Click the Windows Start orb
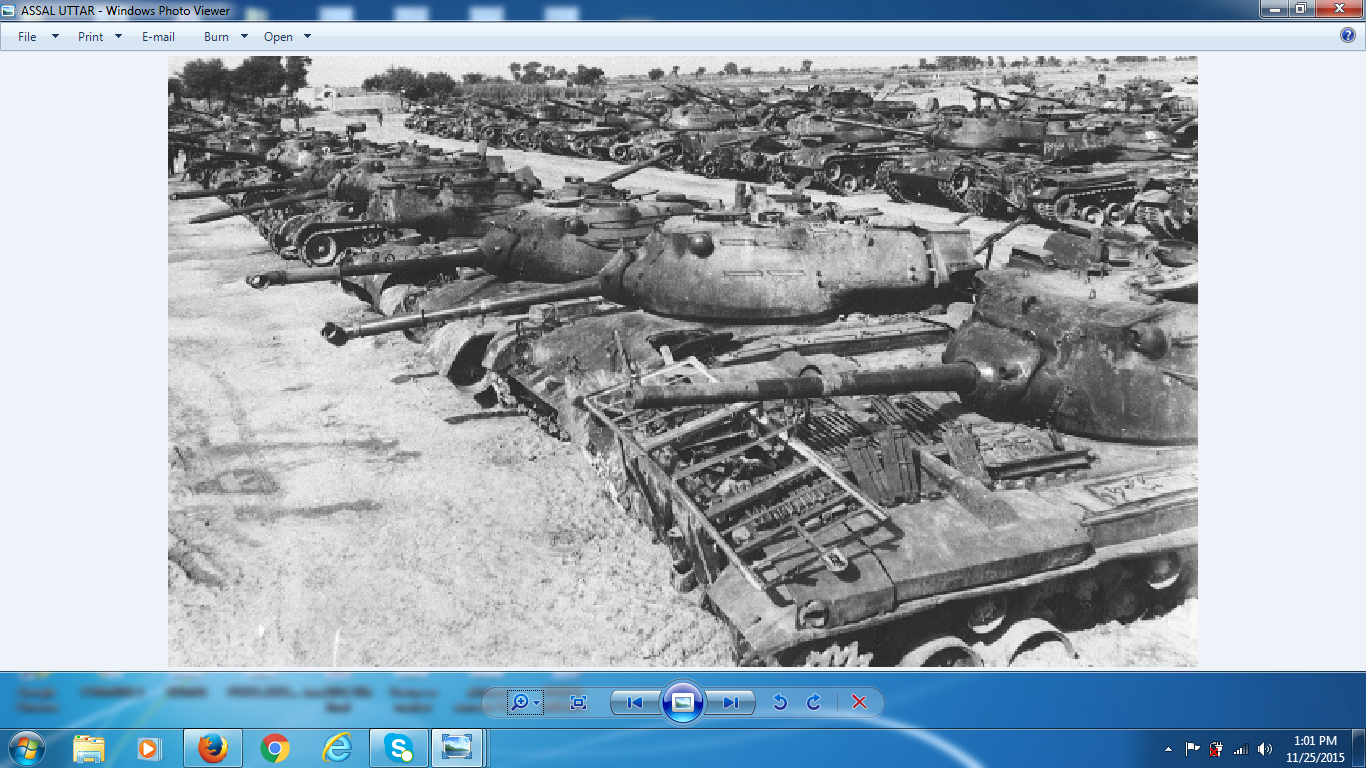The width and height of the screenshot is (1366, 768). tap(26, 748)
